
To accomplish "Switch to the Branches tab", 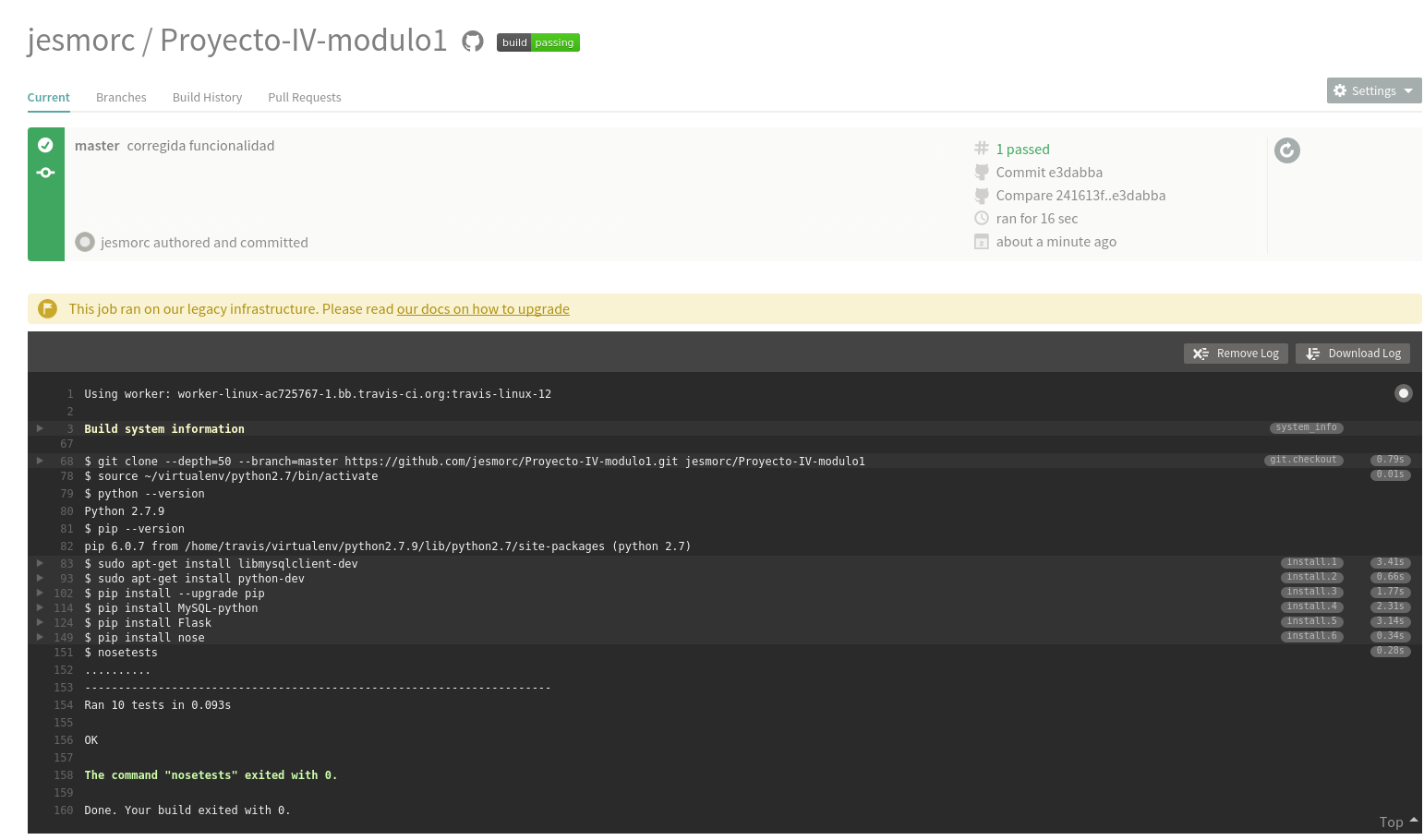I will tap(121, 97).
